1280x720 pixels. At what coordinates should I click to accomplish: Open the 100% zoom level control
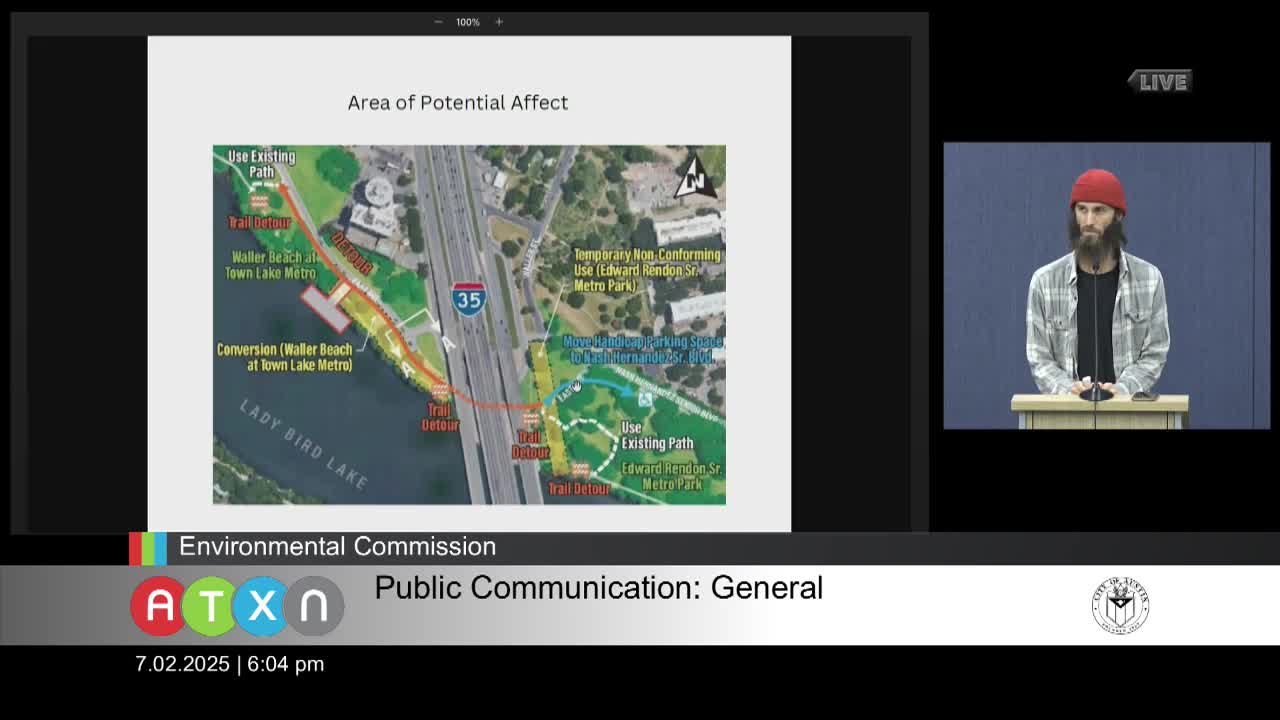[468, 22]
